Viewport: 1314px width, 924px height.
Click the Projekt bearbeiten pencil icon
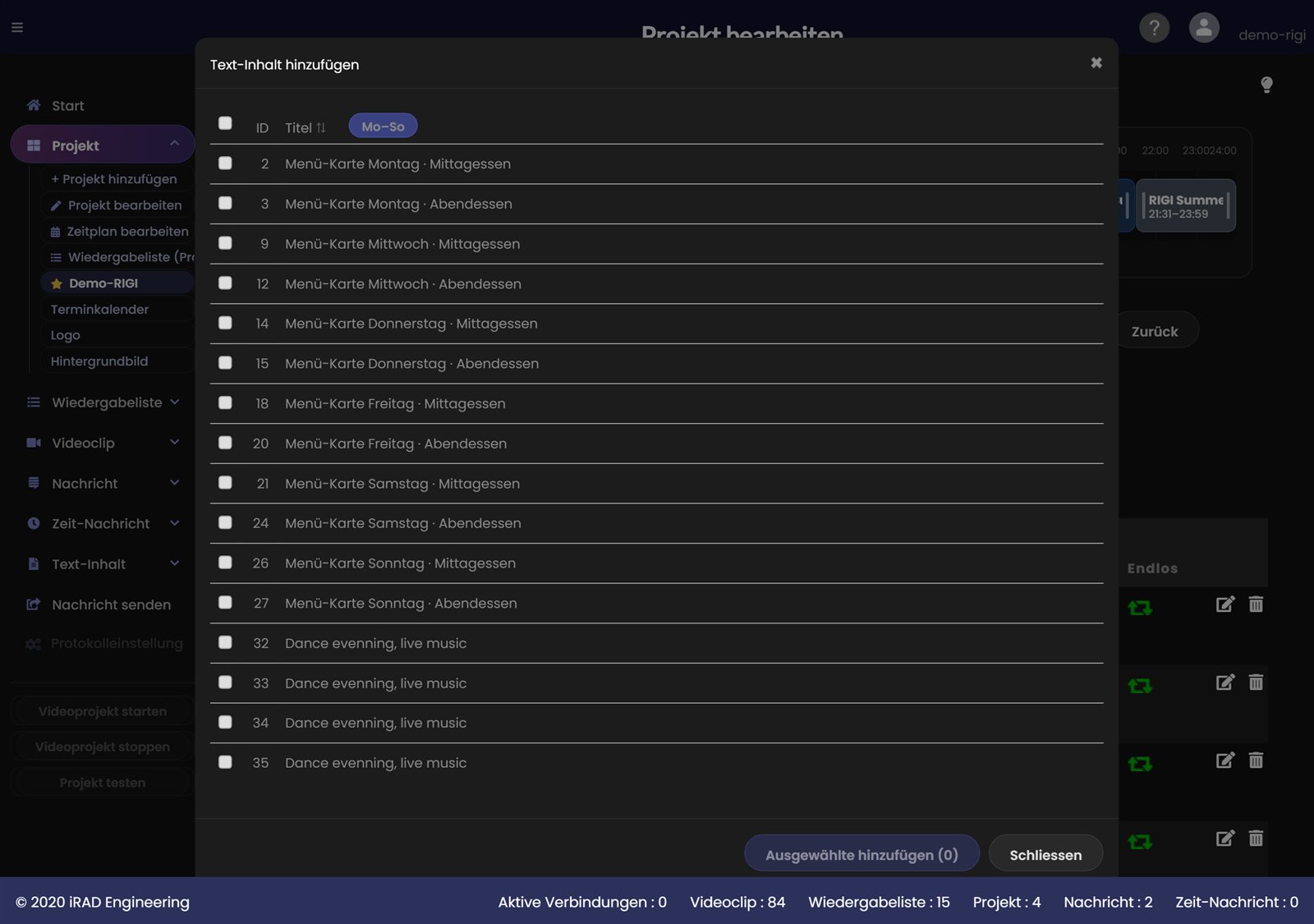[56, 205]
